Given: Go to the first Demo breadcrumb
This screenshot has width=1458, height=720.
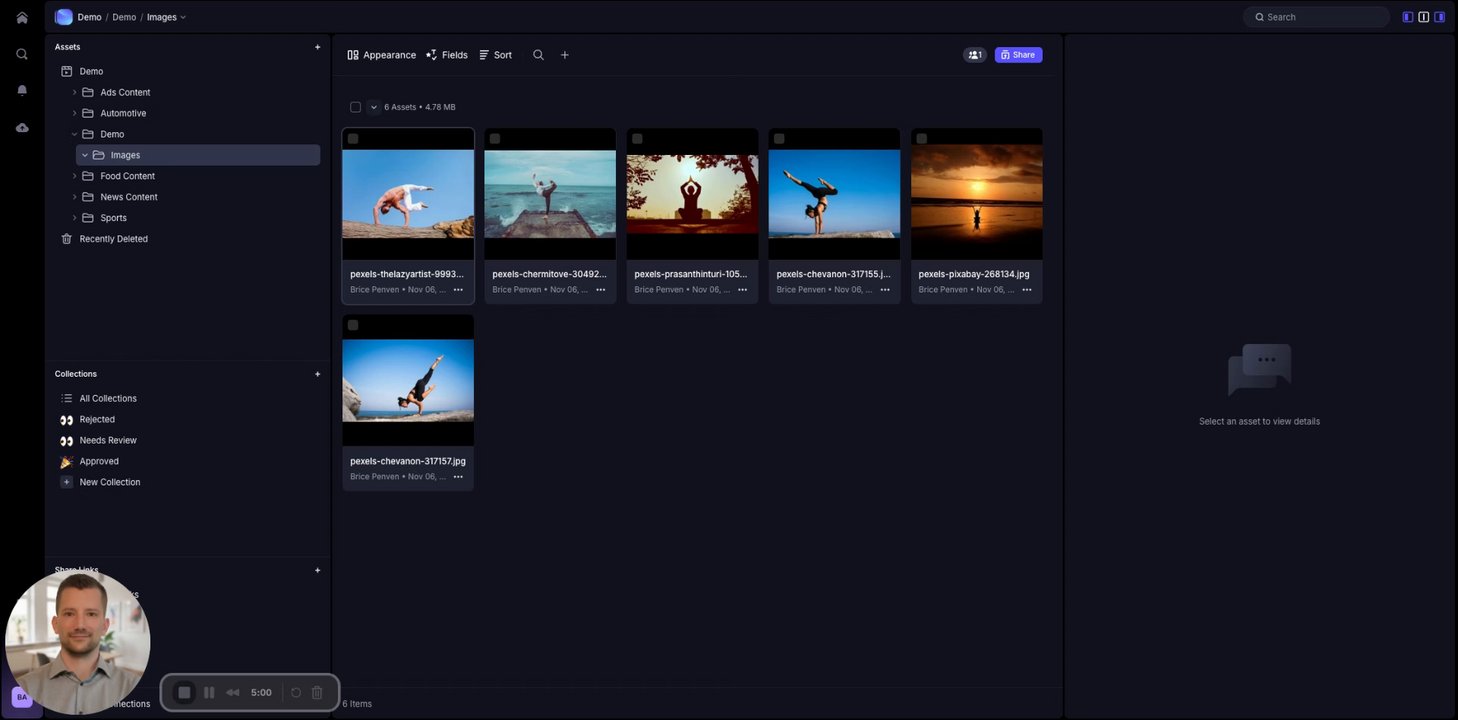Looking at the screenshot, I should (x=89, y=17).
